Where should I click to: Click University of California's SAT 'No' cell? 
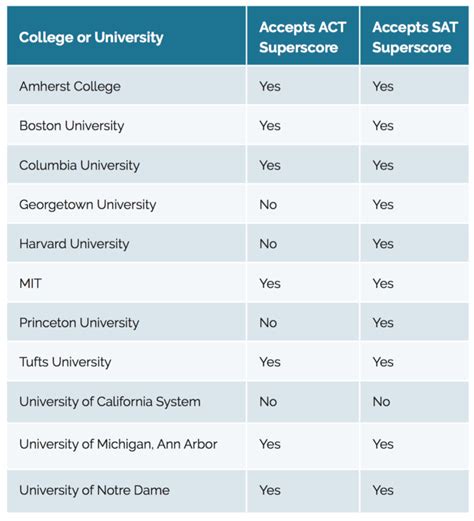point(414,401)
